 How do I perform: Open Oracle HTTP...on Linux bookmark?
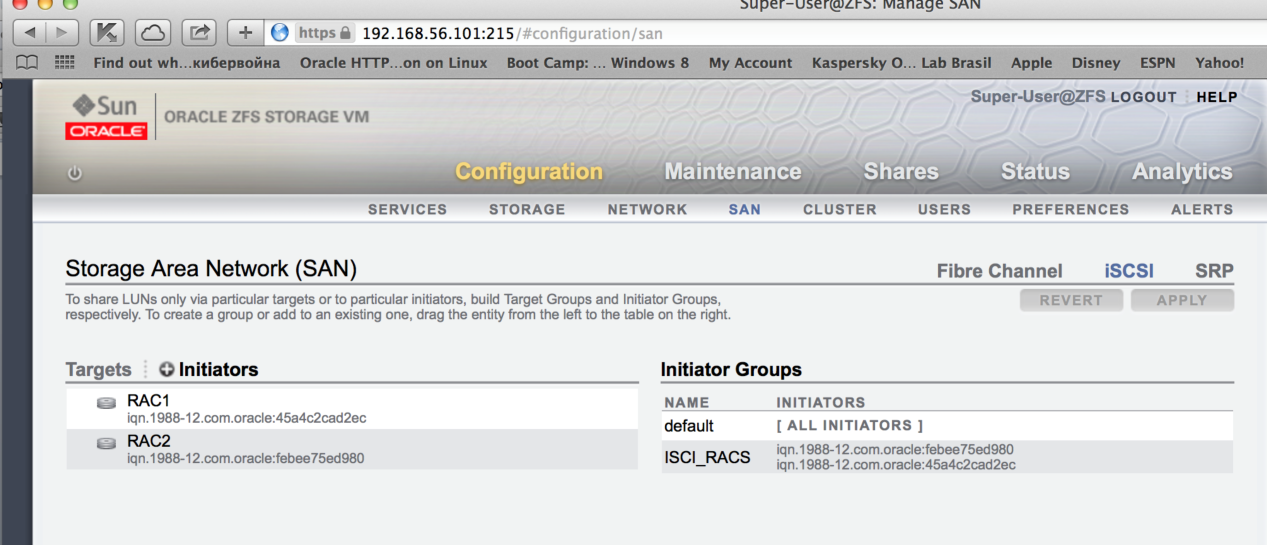(x=394, y=62)
